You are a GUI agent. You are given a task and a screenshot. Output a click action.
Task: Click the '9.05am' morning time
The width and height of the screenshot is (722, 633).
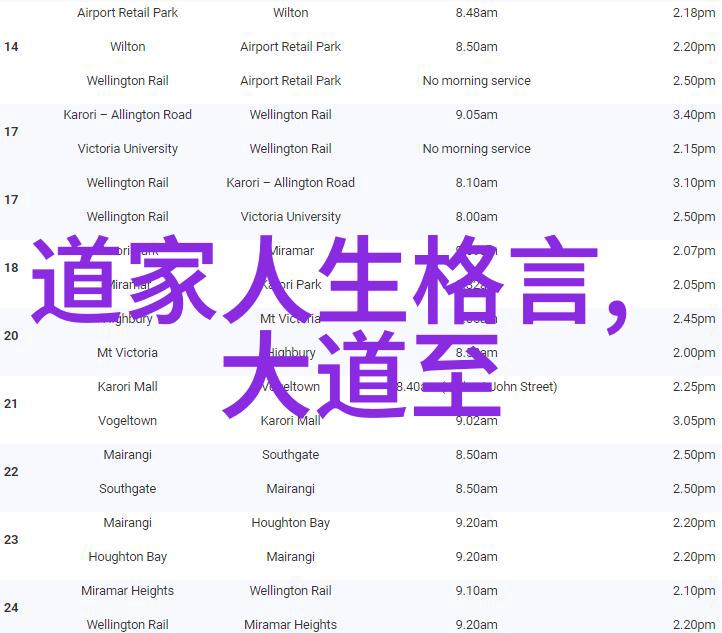[x=477, y=115]
